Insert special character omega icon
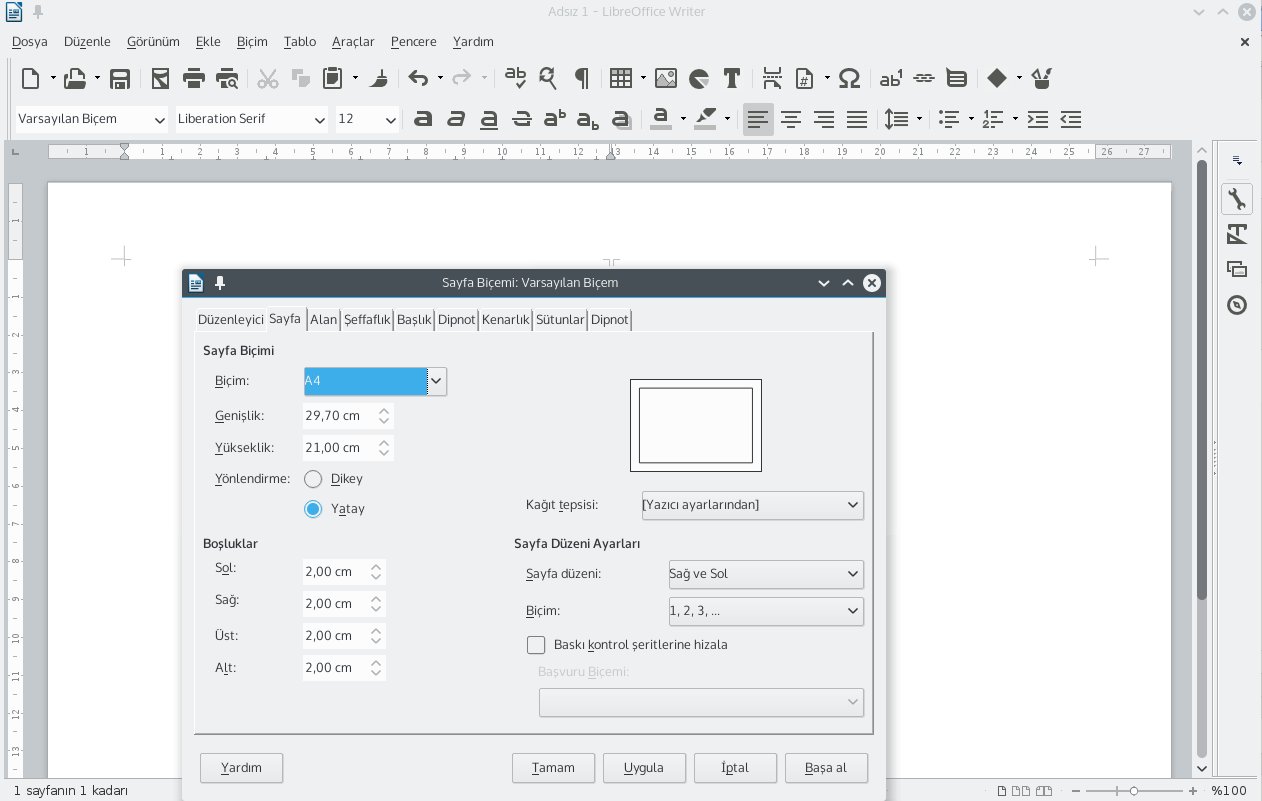Viewport: 1262px width, 801px height. point(849,78)
